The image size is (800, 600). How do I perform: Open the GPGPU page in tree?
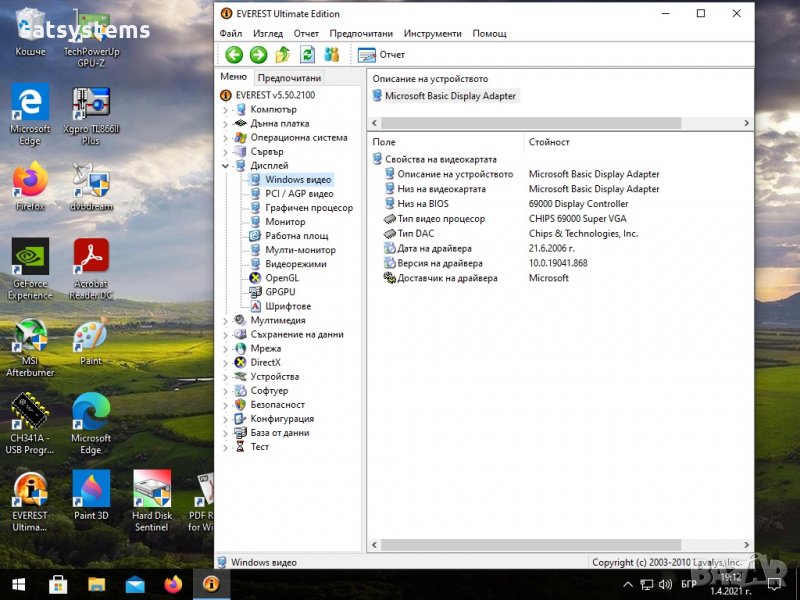click(x=280, y=292)
